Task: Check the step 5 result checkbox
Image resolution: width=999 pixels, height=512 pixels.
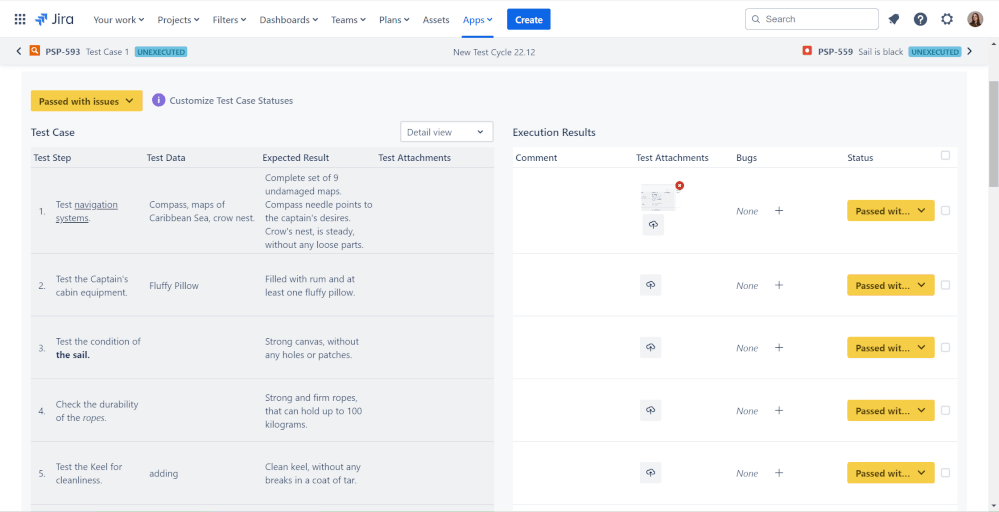Action: (x=945, y=473)
